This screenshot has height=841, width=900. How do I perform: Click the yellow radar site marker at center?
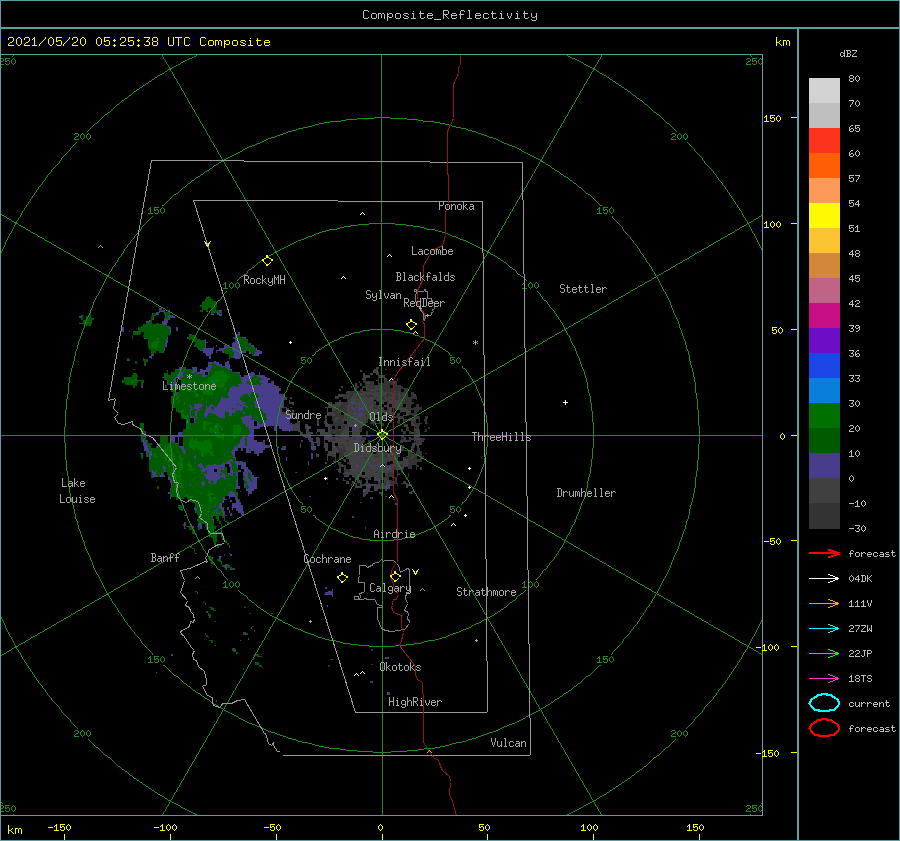point(382,435)
